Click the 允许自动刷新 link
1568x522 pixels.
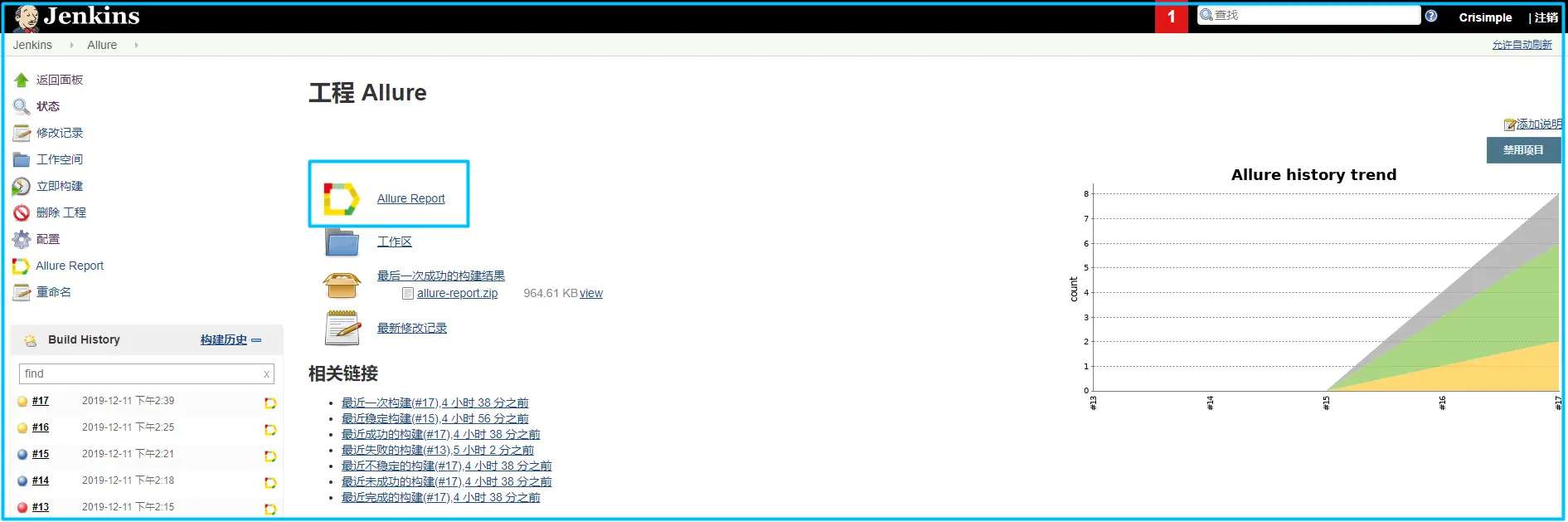click(x=1522, y=45)
